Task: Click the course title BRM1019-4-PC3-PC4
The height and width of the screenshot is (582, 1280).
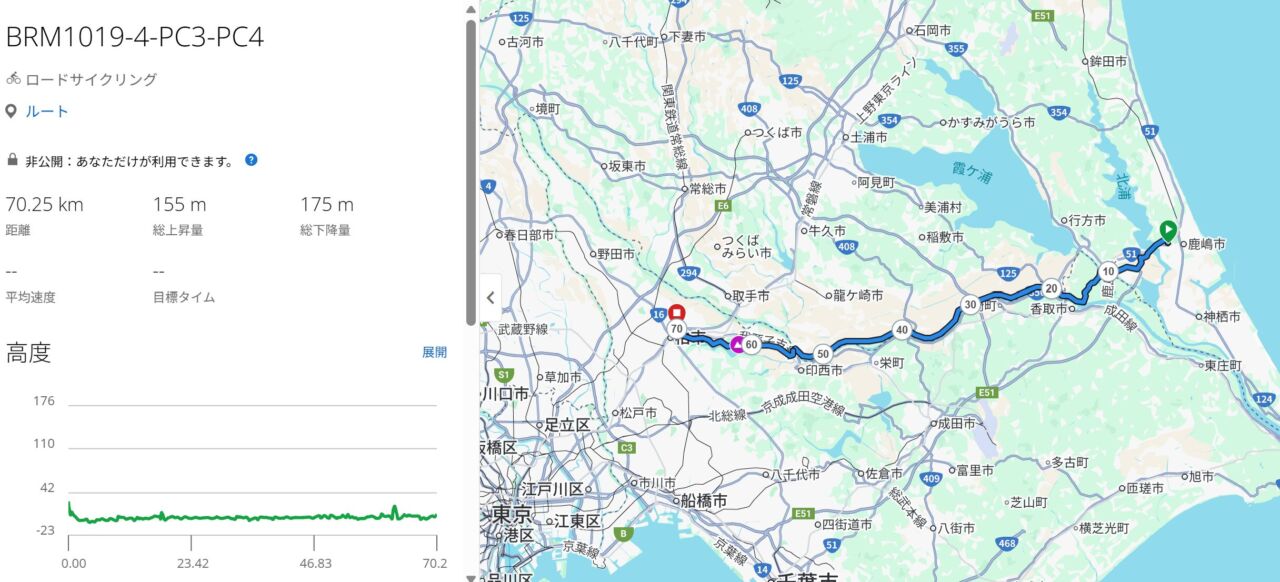Action: click(135, 37)
